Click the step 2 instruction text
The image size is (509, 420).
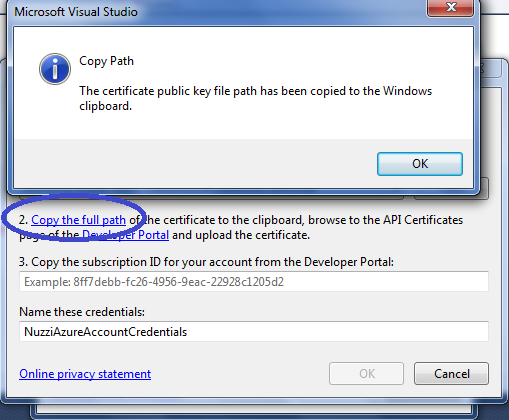[241, 227]
